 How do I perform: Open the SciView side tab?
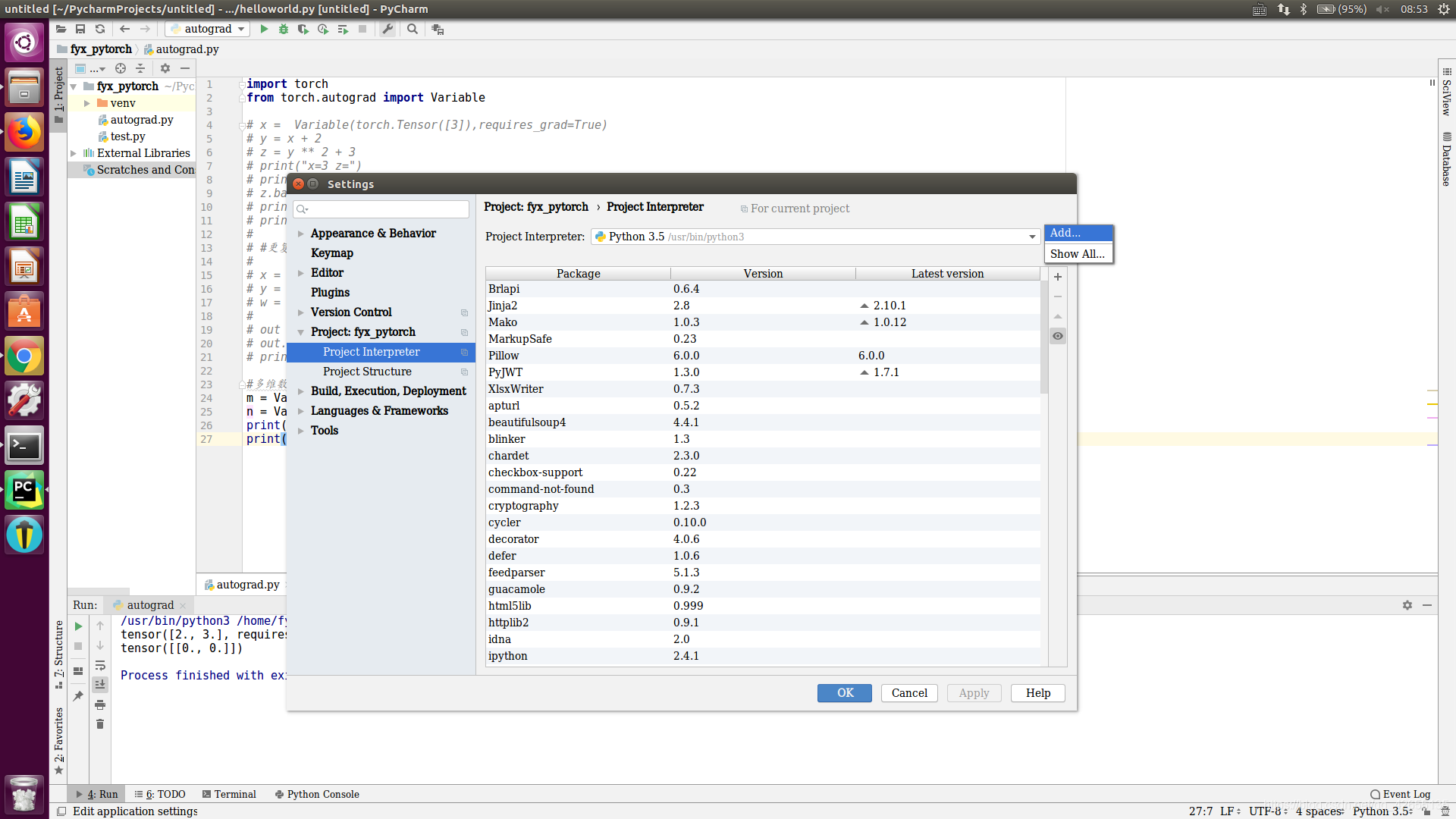click(x=1446, y=91)
